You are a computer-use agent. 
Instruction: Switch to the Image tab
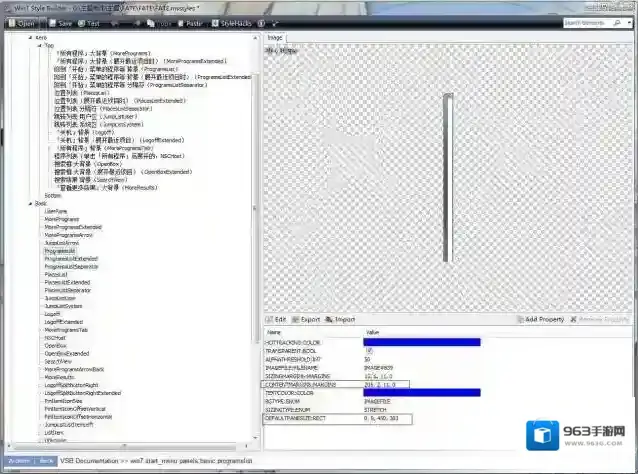pos(276,37)
